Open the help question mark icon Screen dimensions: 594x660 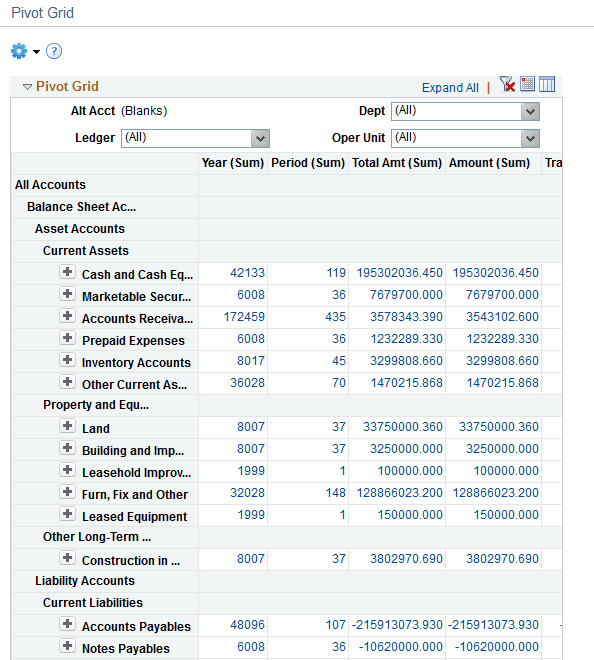tap(54, 51)
